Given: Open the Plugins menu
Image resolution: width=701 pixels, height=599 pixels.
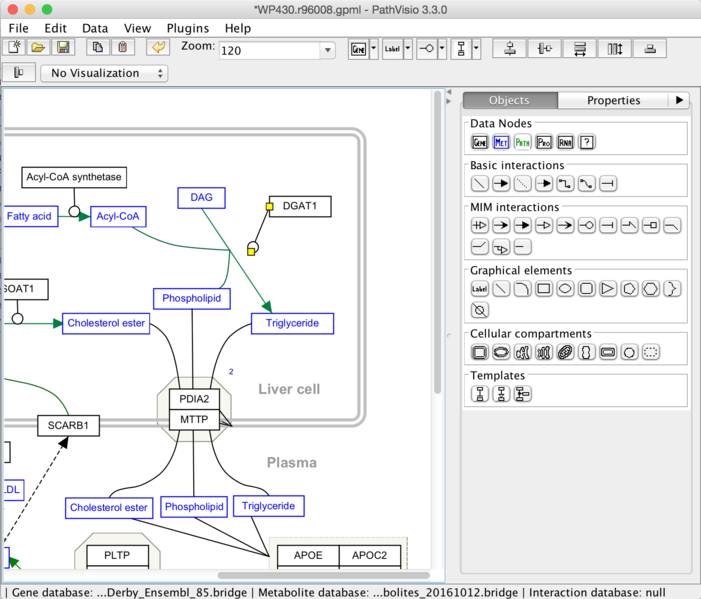Looking at the screenshot, I should (188, 28).
